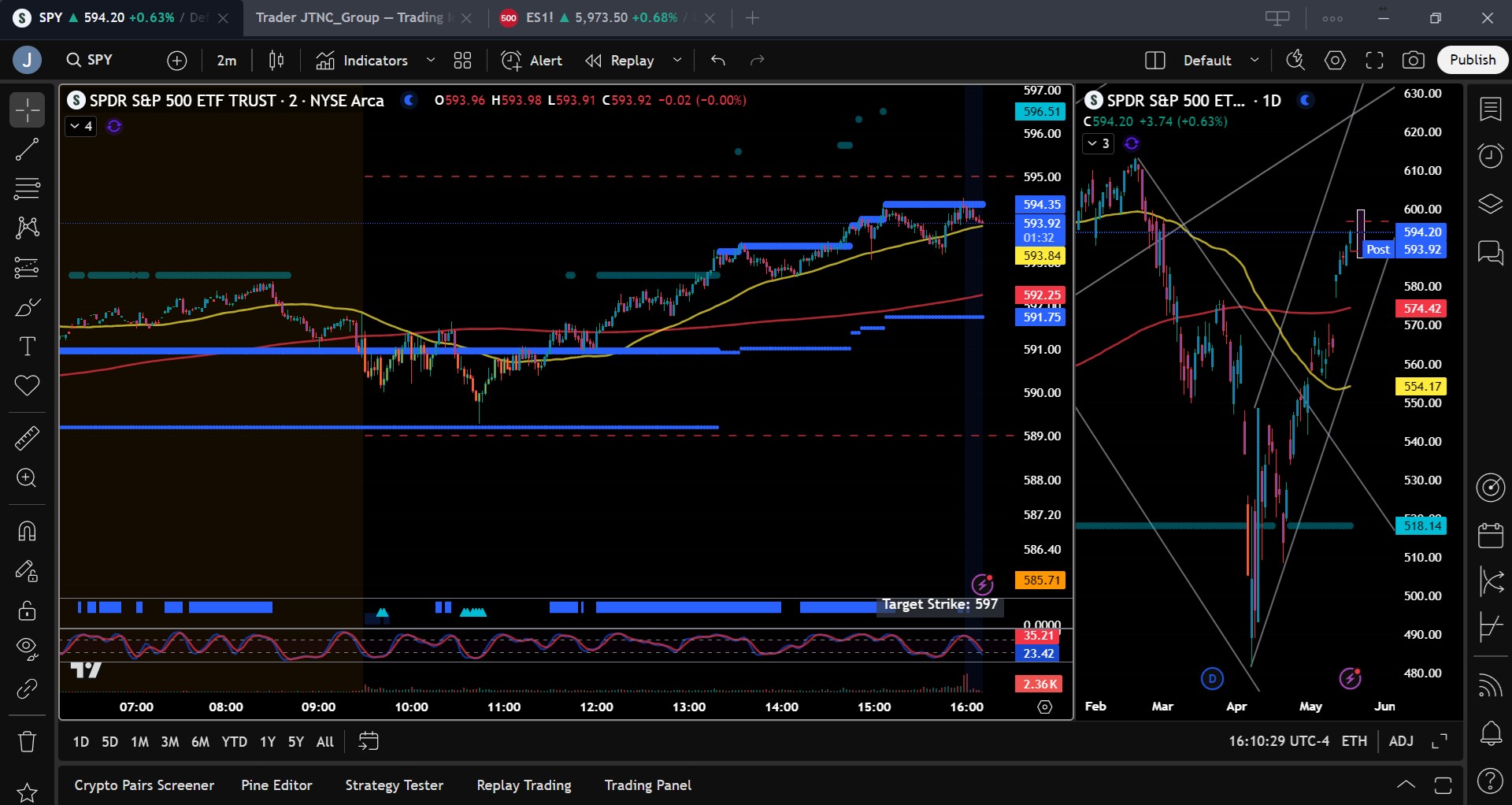This screenshot has height=805, width=1512.
Task: Open symbol search for SPY
Action: tap(90, 60)
